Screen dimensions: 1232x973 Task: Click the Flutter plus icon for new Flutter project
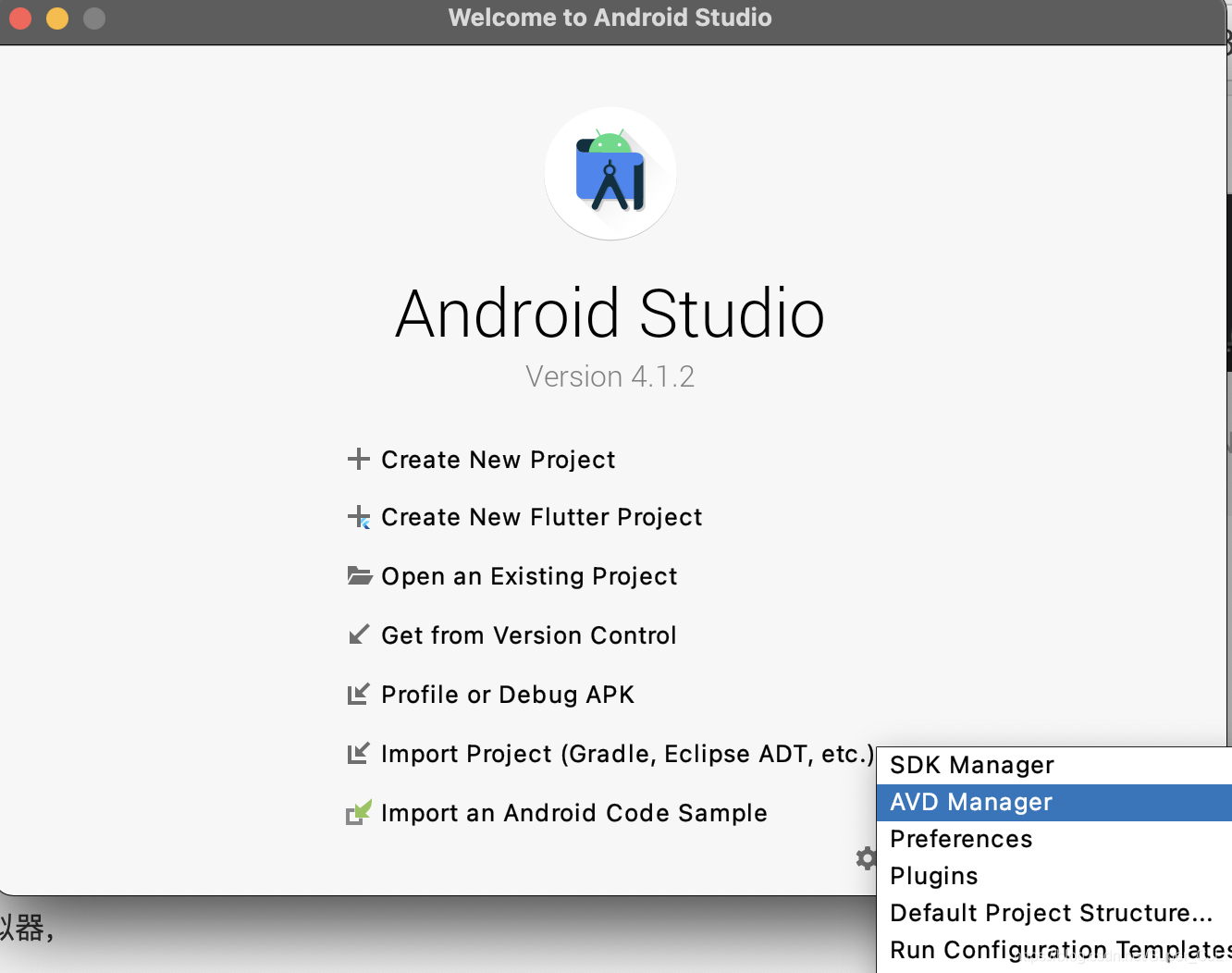click(359, 517)
